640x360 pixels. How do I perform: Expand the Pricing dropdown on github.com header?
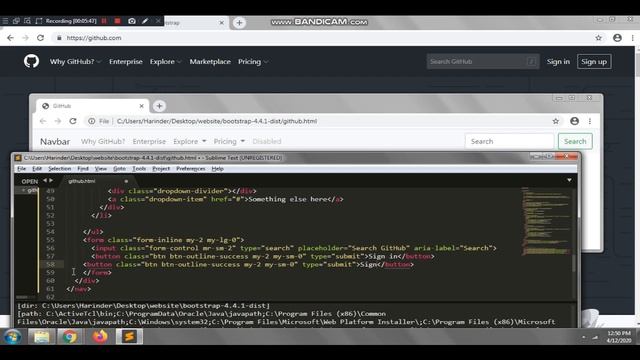pyautogui.click(x=253, y=62)
